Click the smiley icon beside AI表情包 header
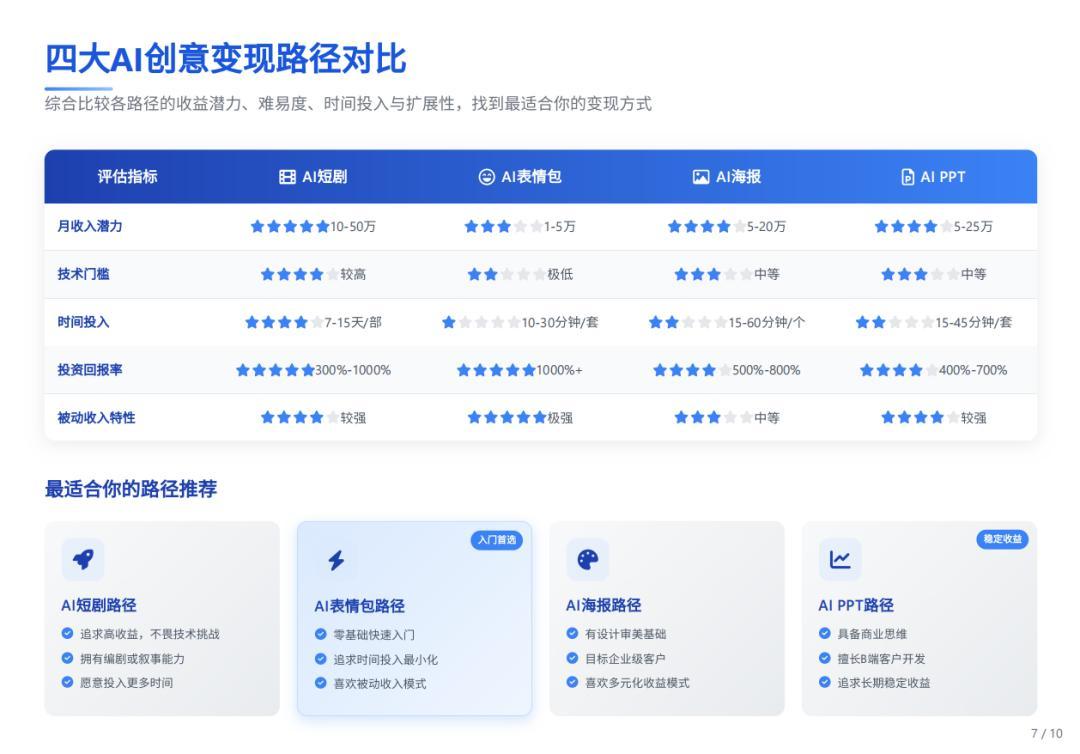 pyautogui.click(x=487, y=177)
